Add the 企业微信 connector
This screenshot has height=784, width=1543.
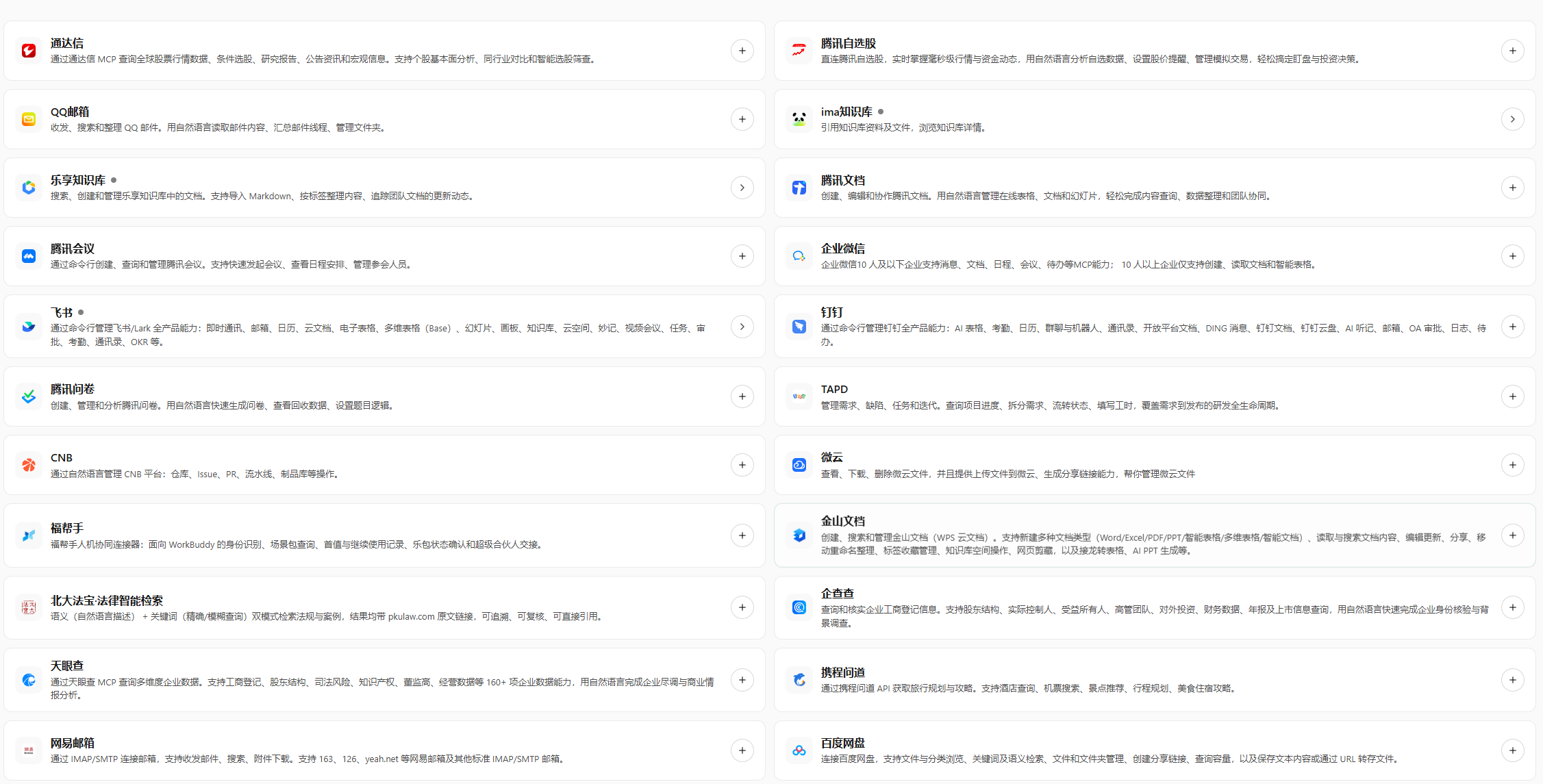1513,256
